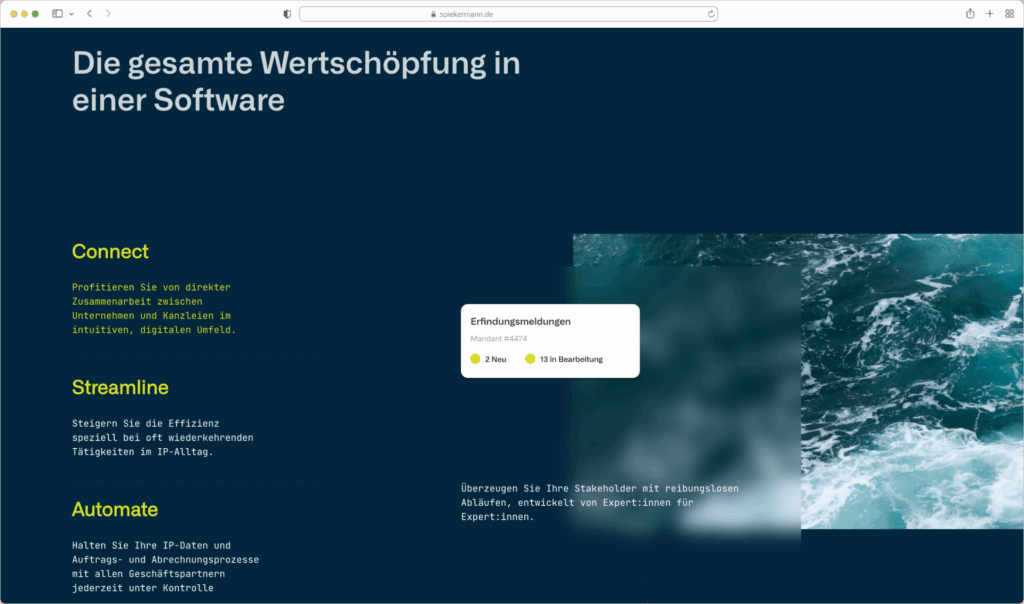Image resolution: width=1024 pixels, height=604 pixels.
Task: Click the spiekermann.de address bar
Action: [x=508, y=14]
